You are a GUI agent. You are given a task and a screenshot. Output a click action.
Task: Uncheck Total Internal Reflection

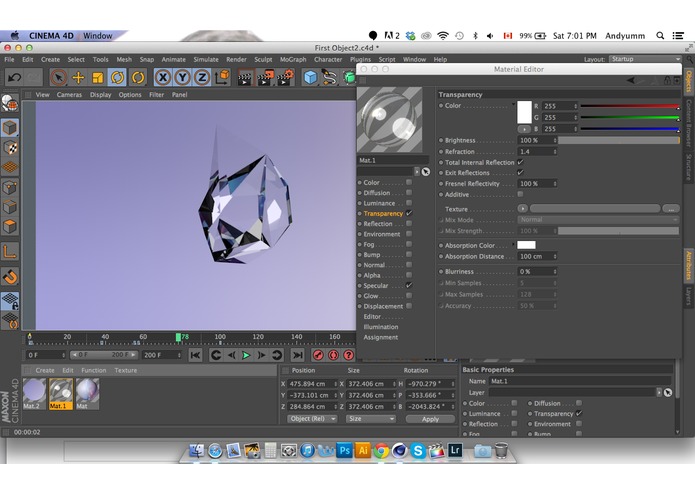point(520,162)
